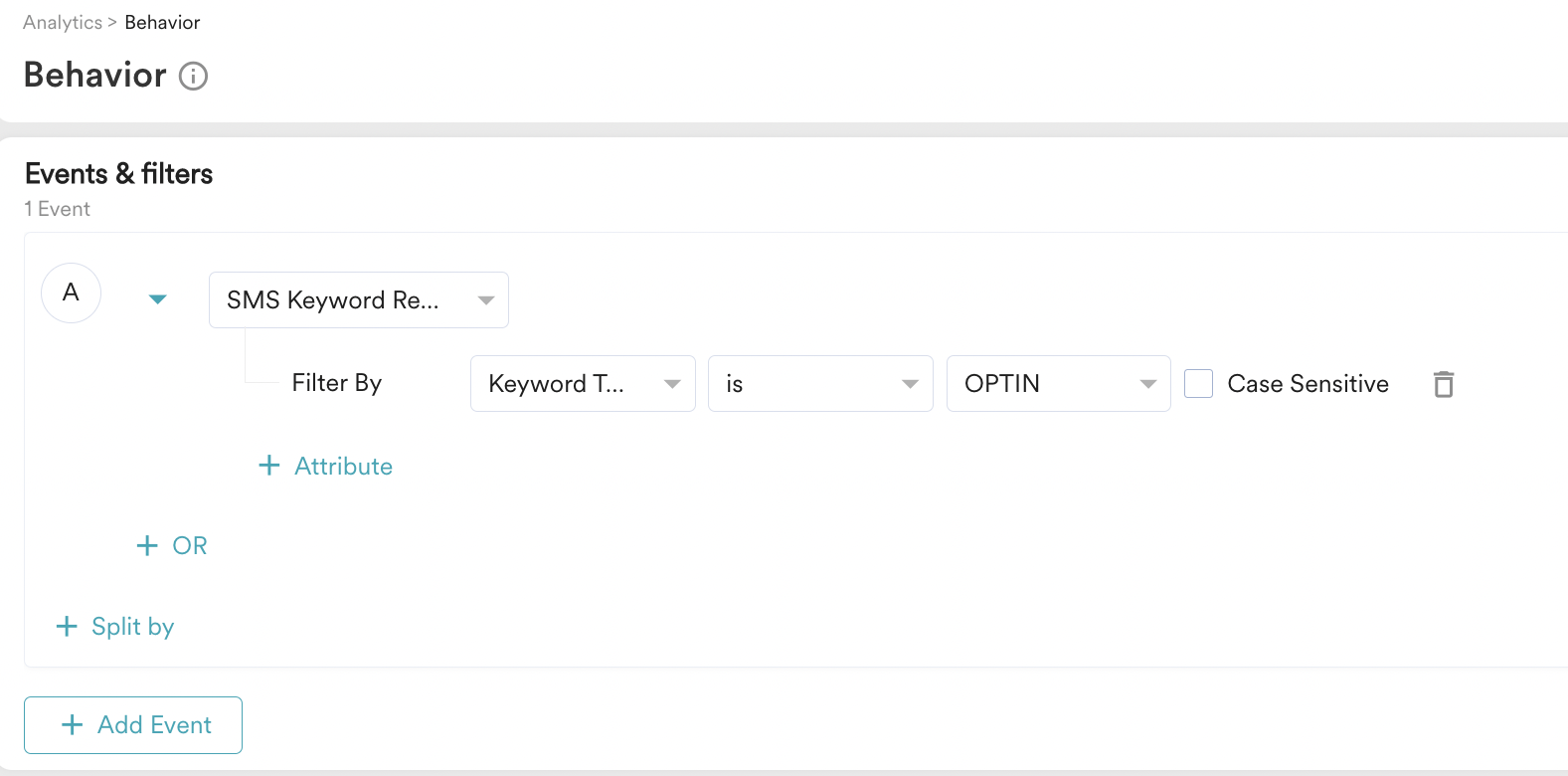This screenshot has width=1568, height=776.
Task: Go to Analytics in the breadcrumb
Action: pos(63,23)
